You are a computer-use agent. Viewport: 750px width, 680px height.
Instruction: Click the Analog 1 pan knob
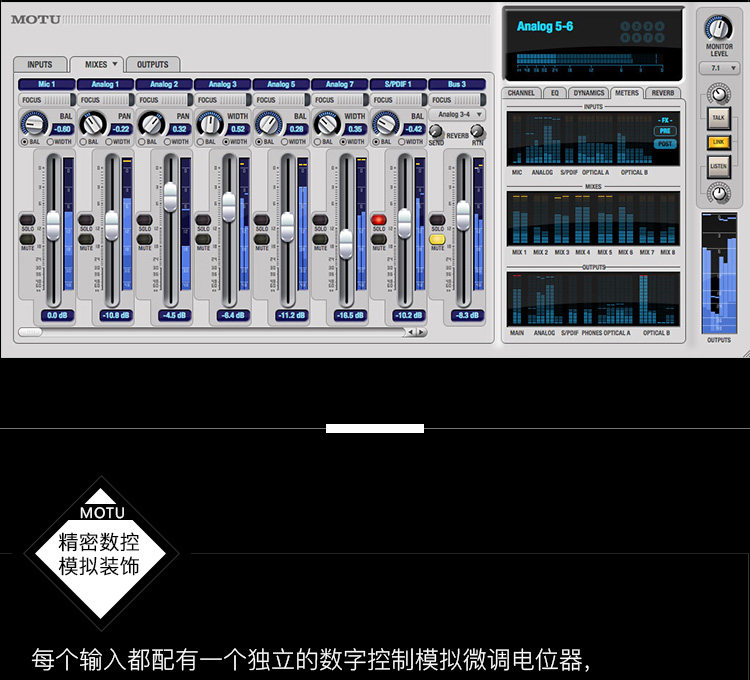coord(93,124)
